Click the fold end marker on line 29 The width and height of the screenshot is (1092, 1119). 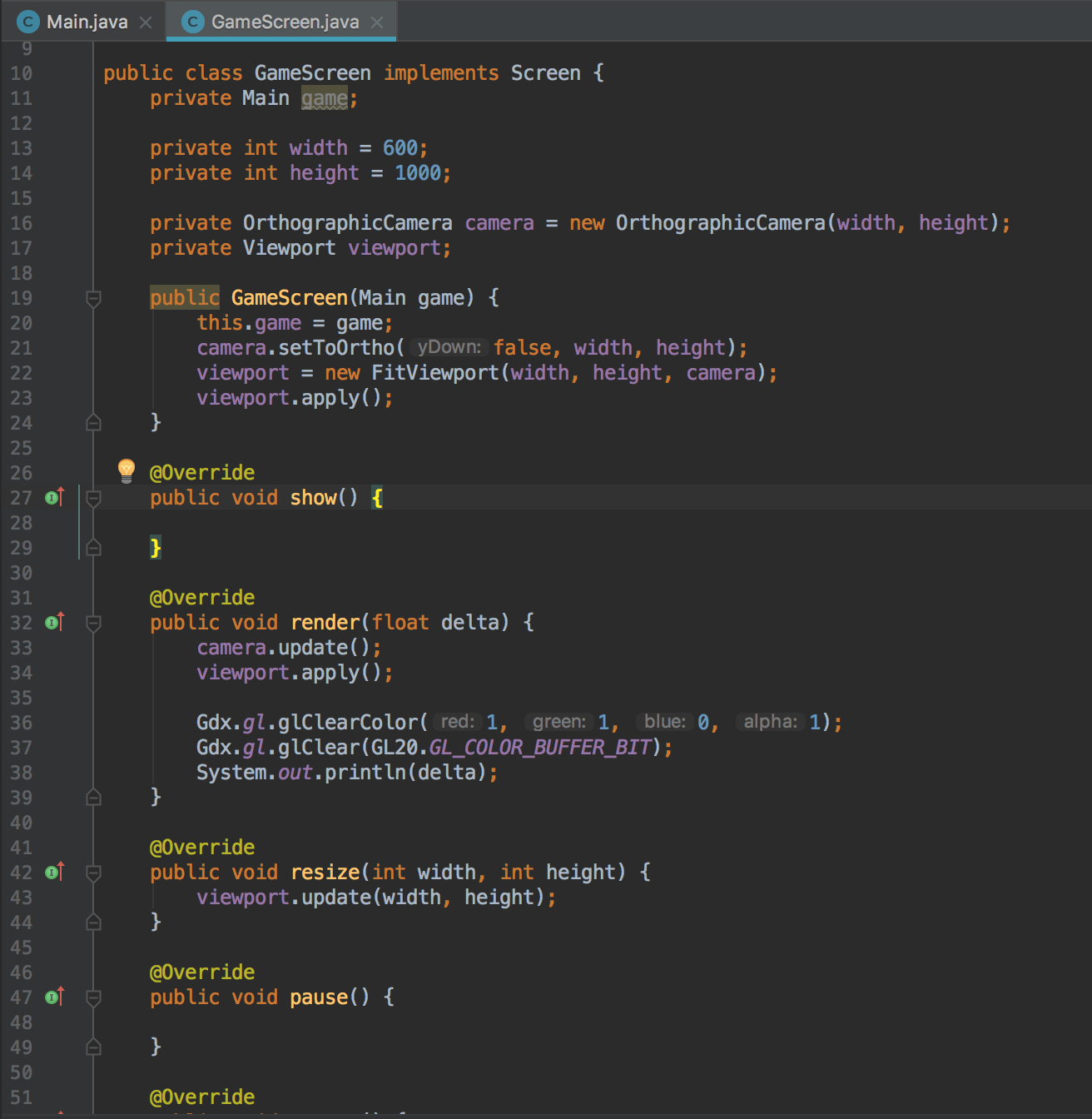[94, 547]
